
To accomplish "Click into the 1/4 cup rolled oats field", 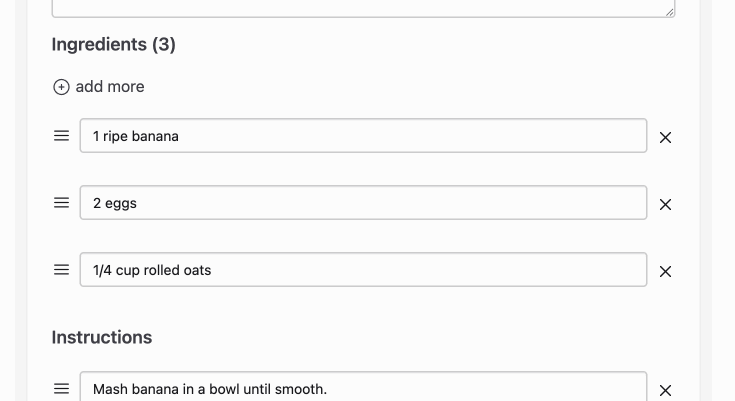I will pyautogui.click(x=363, y=270).
